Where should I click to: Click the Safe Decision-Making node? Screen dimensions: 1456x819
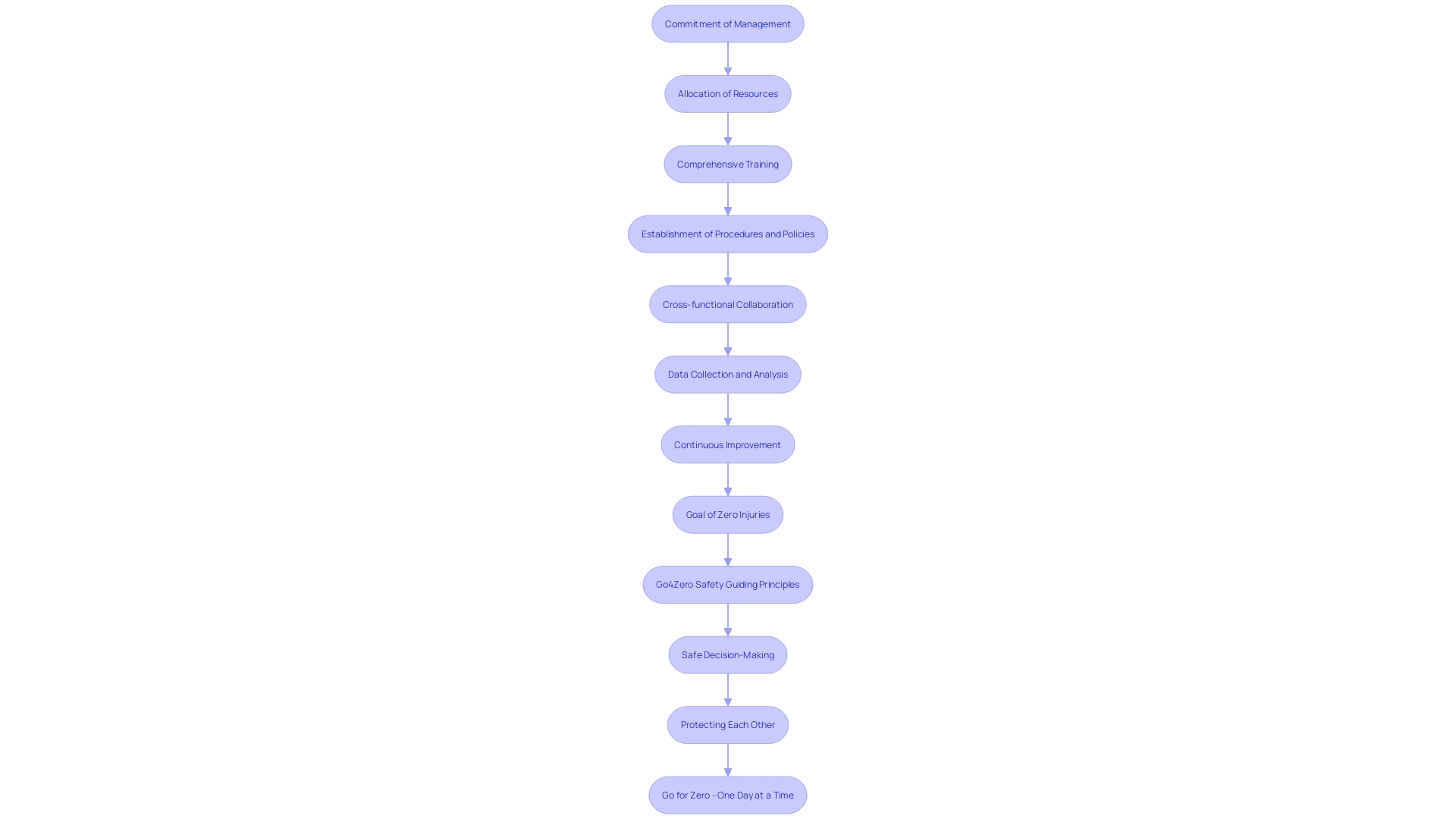tap(727, 654)
